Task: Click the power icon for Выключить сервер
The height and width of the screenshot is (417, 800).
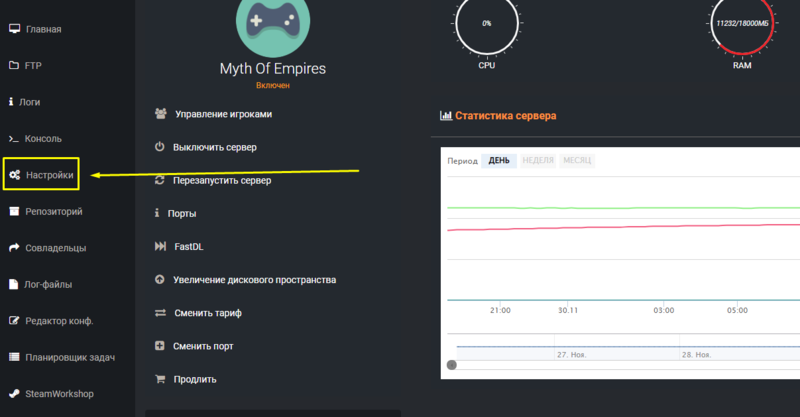Action: tap(159, 147)
